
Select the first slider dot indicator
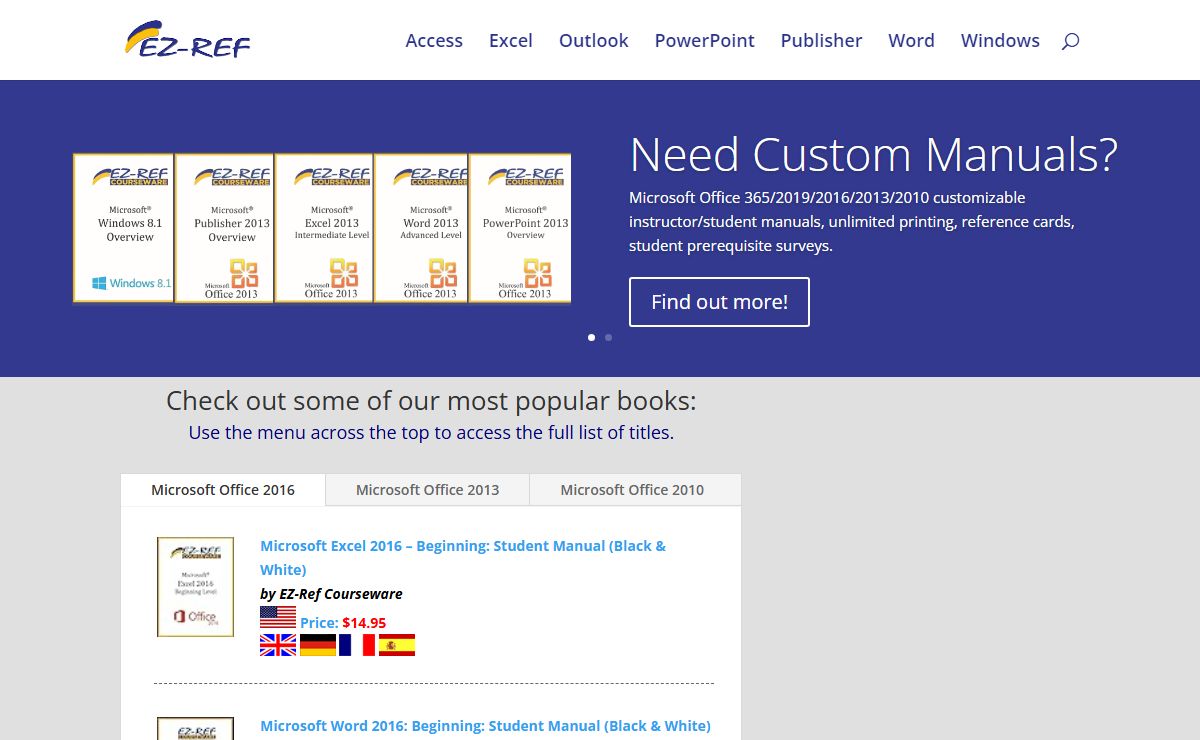(591, 337)
